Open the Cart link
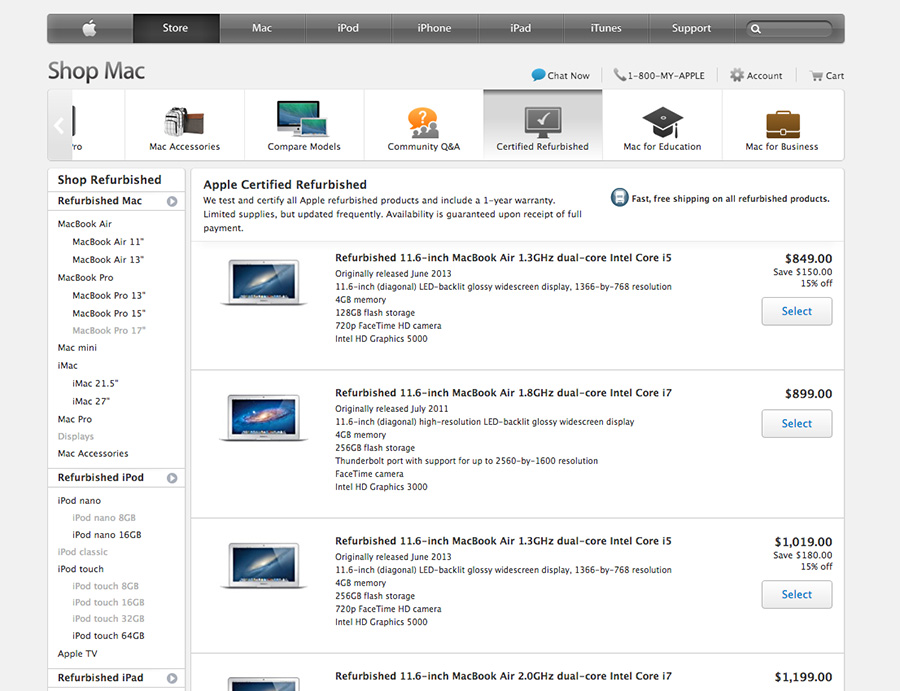Viewport: 900px width, 691px height. tap(835, 76)
